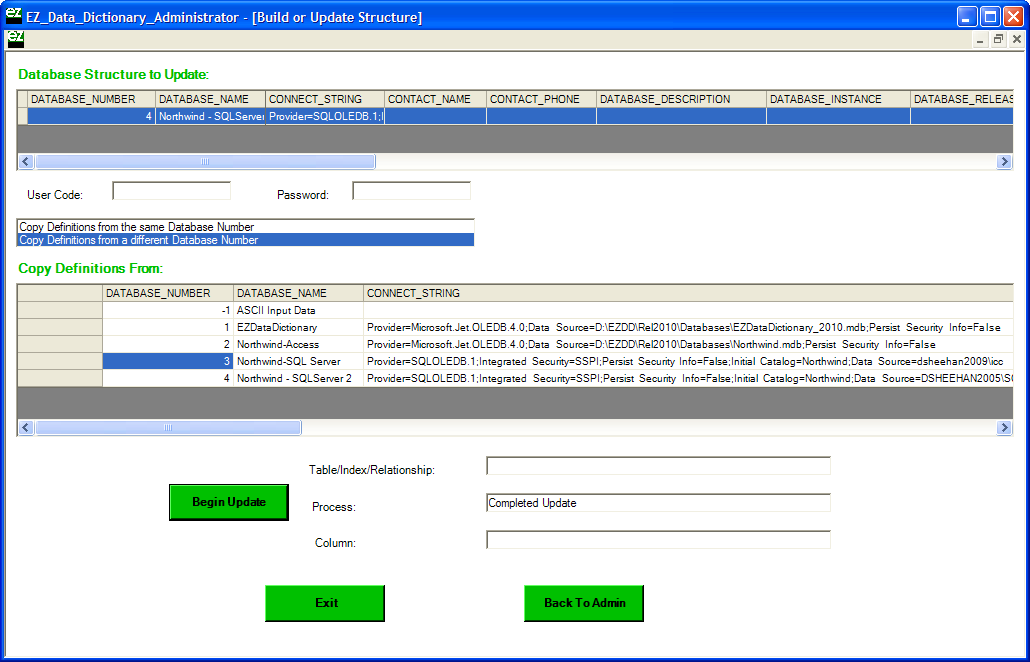The width and height of the screenshot is (1030, 662).
Task: Select the EZDataDictionary row in the grid
Action: [277, 328]
